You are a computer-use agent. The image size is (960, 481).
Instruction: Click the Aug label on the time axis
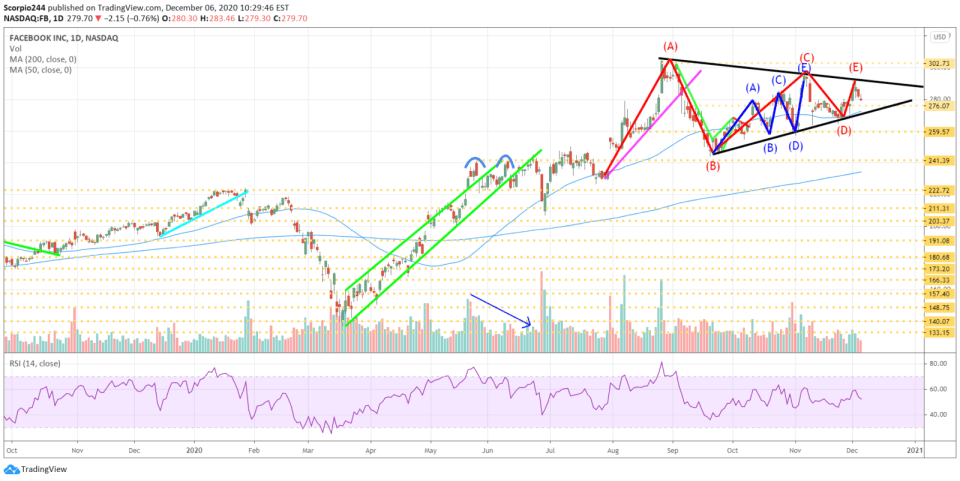click(x=612, y=450)
